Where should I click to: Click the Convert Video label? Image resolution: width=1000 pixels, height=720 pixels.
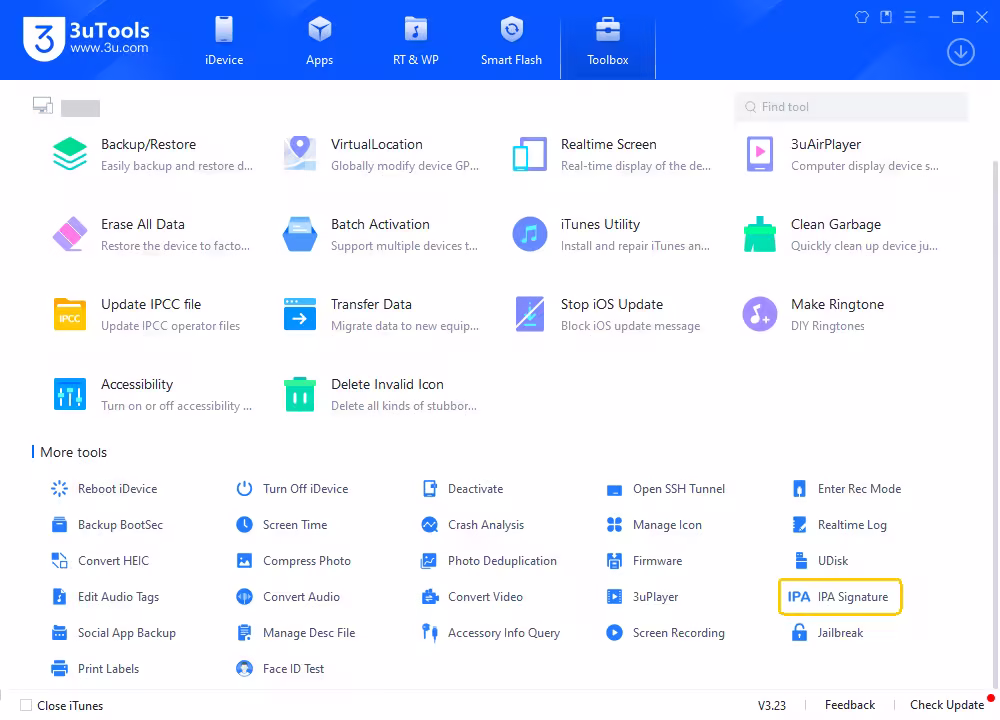point(485,597)
